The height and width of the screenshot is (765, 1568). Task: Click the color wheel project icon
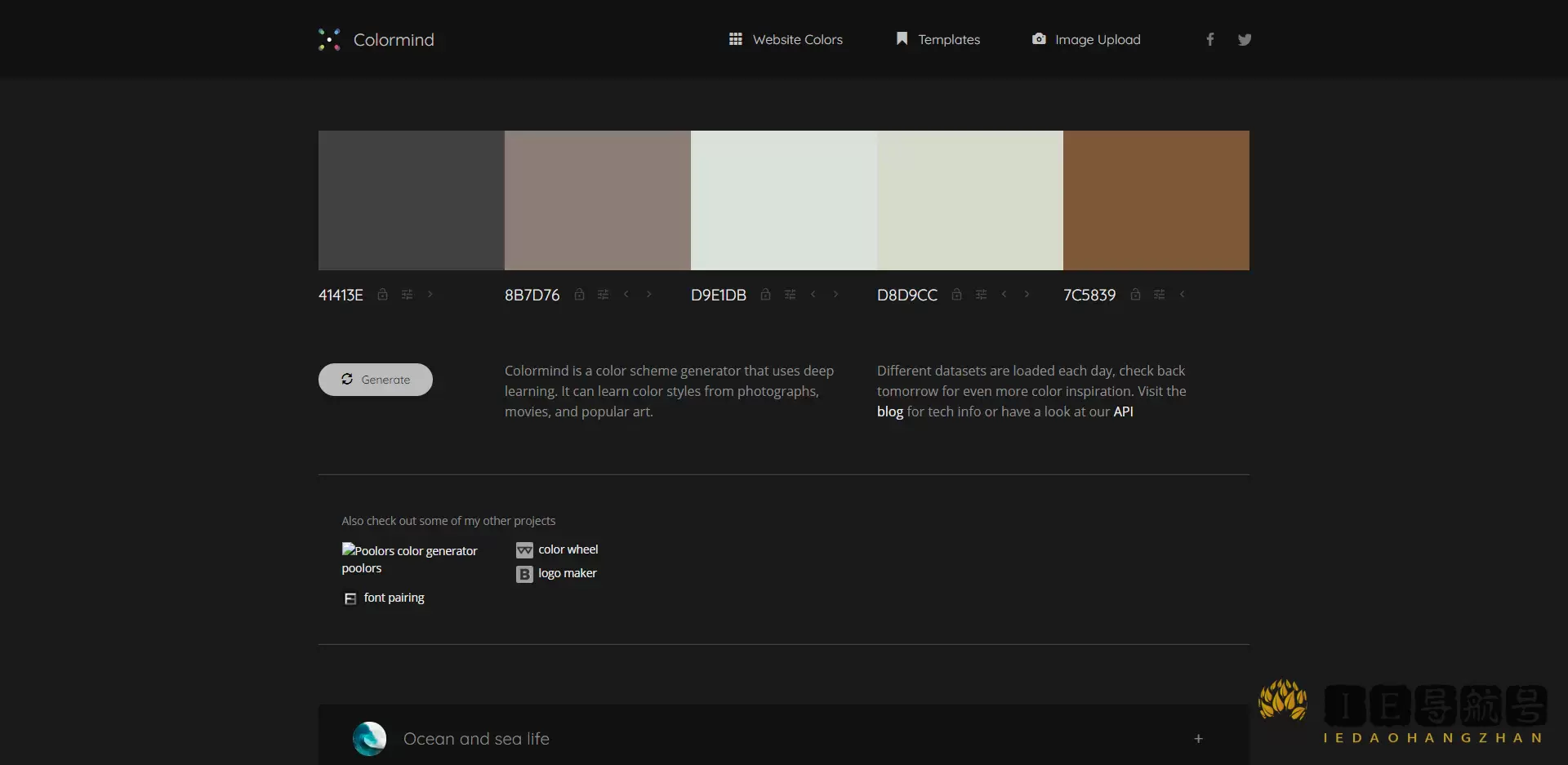click(525, 550)
